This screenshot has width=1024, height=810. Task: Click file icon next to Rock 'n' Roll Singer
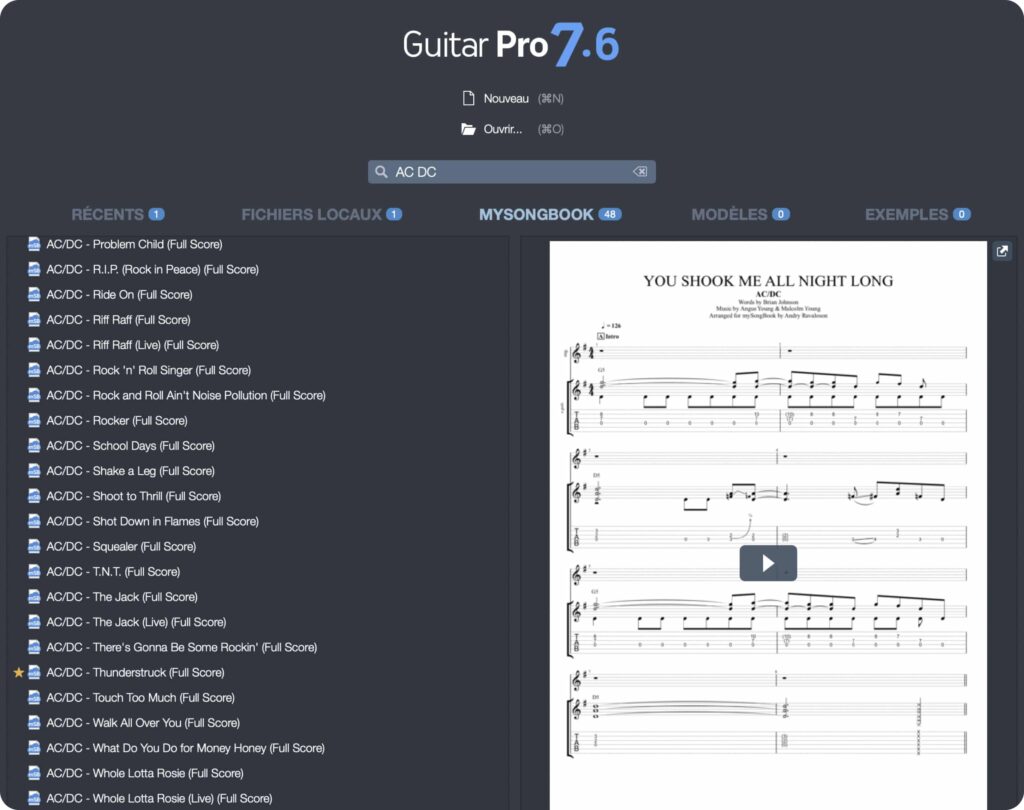(x=34, y=370)
